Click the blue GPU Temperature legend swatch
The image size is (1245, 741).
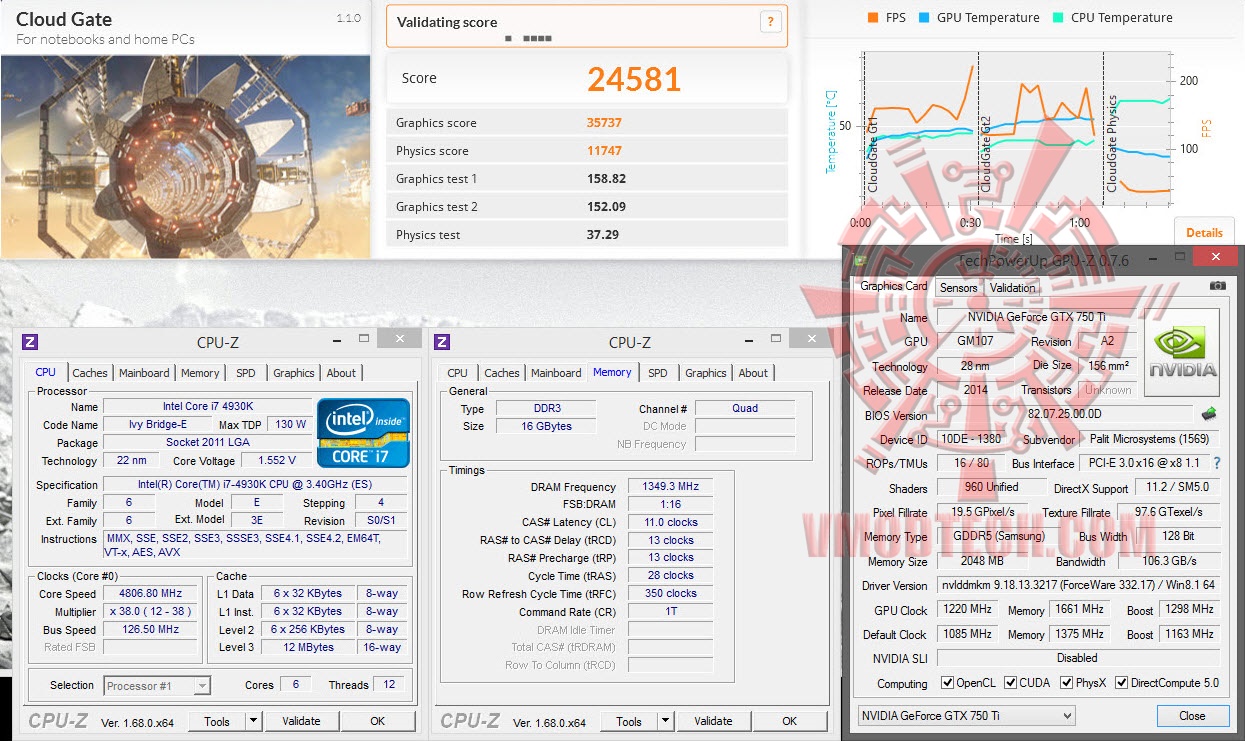click(924, 17)
